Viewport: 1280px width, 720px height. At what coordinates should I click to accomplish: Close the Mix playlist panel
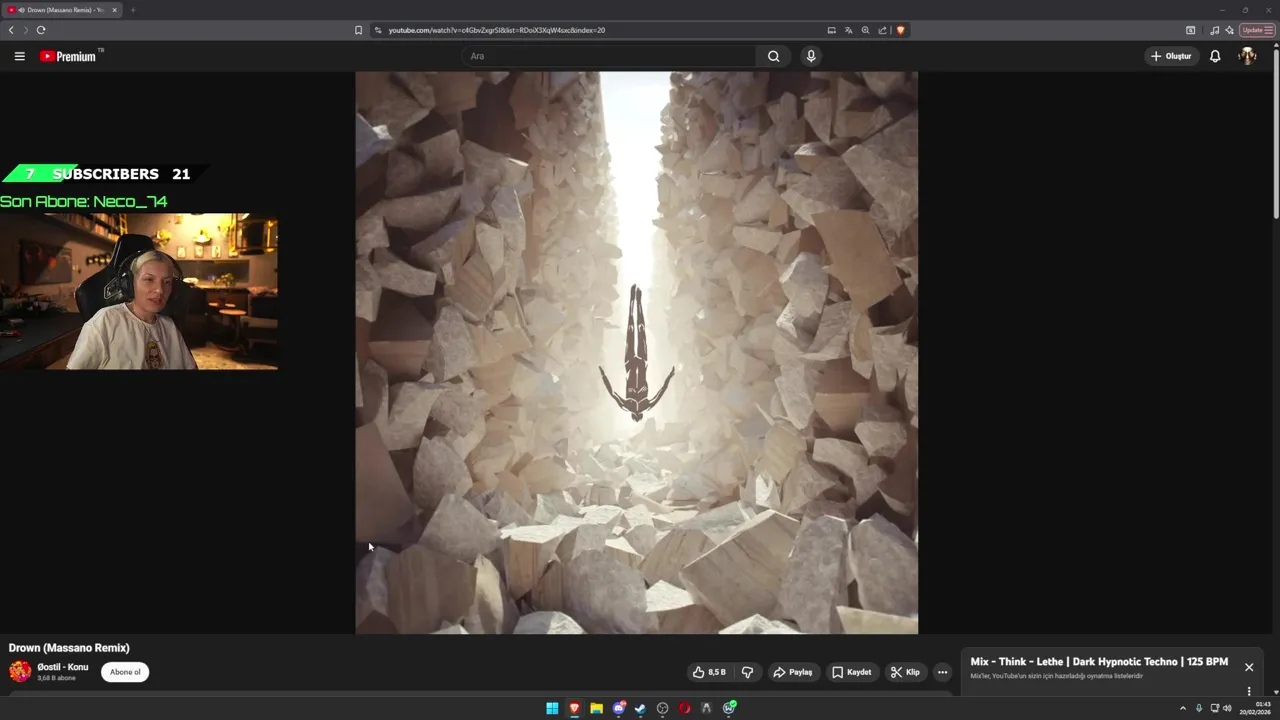point(1248,667)
